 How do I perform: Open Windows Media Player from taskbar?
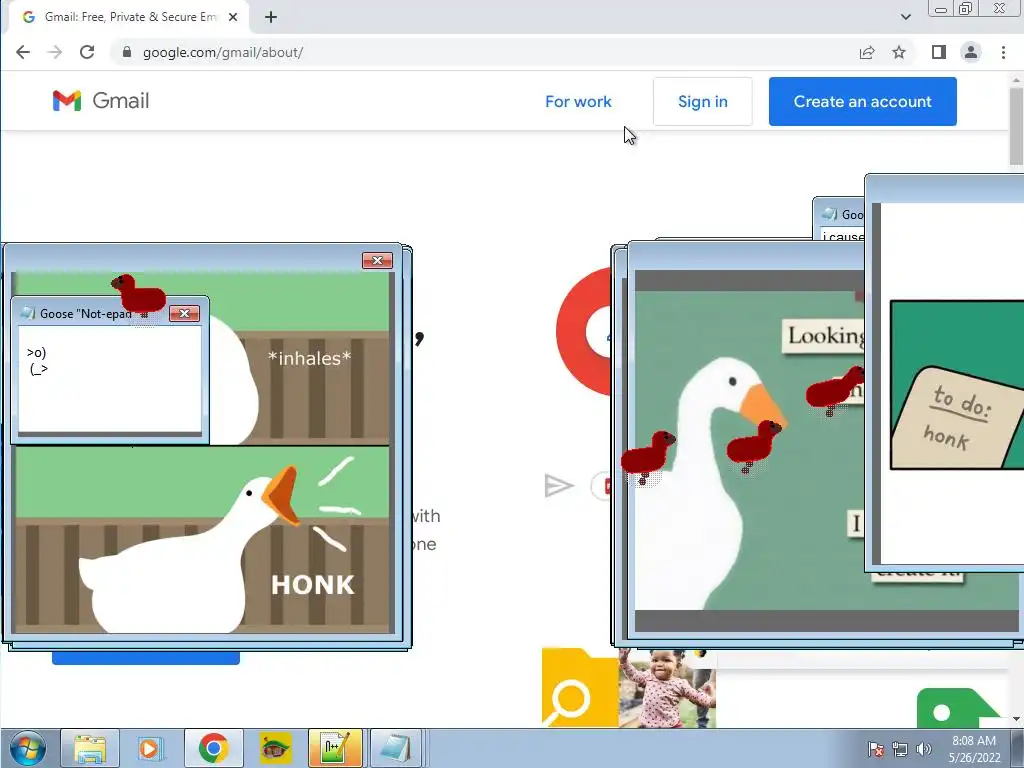(x=150, y=748)
